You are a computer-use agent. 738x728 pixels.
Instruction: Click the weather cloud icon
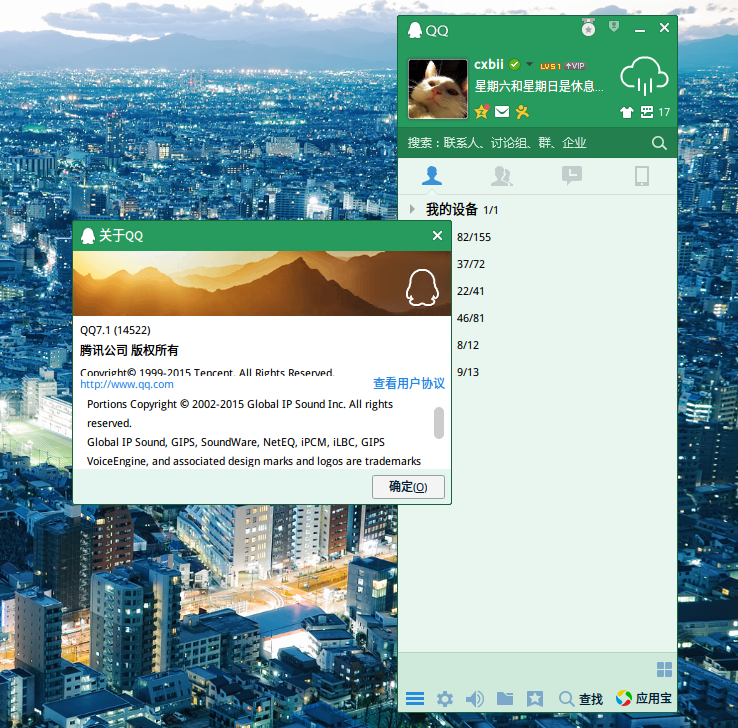click(x=643, y=76)
